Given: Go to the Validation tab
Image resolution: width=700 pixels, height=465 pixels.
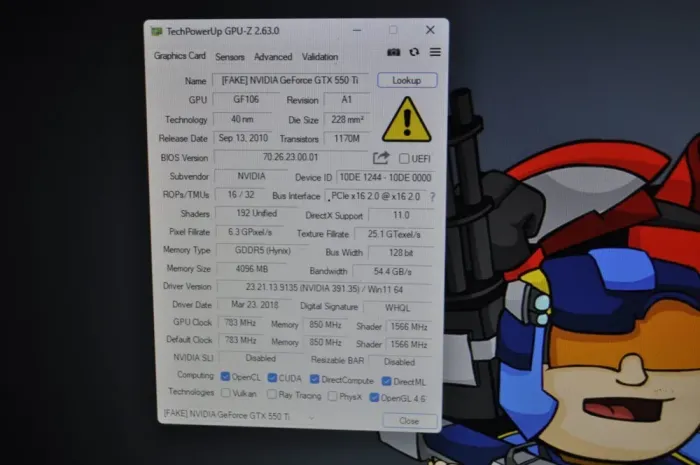Looking at the screenshot, I should (319, 57).
